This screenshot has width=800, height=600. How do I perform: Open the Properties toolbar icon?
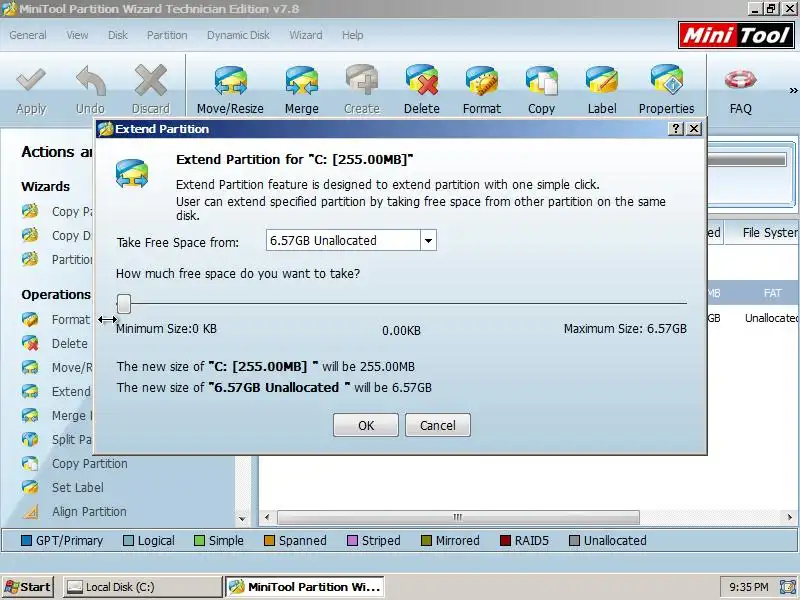tap(666, 81)
